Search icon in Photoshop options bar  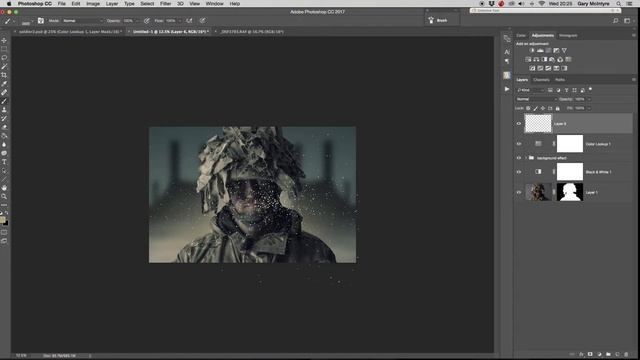tap(616, 20)
